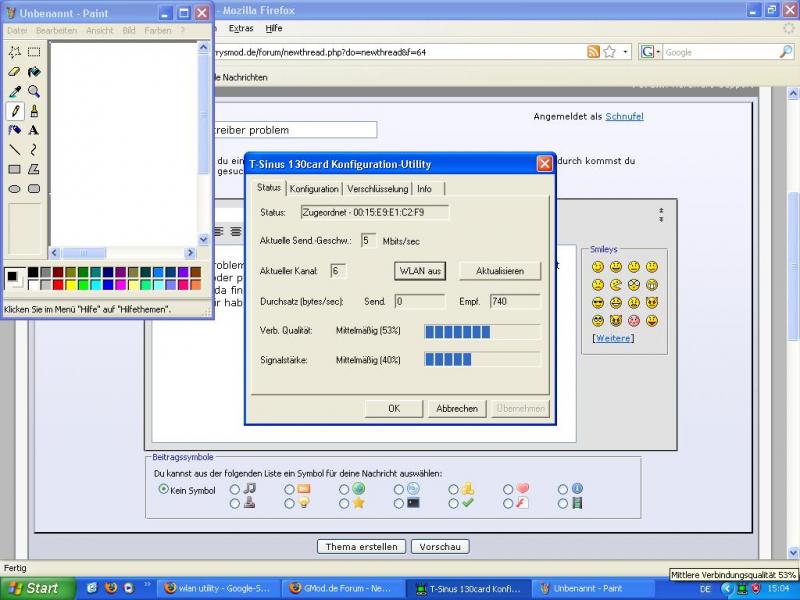
Task: Open the Google search engine dropdown
Action: [x=651, y=52]
